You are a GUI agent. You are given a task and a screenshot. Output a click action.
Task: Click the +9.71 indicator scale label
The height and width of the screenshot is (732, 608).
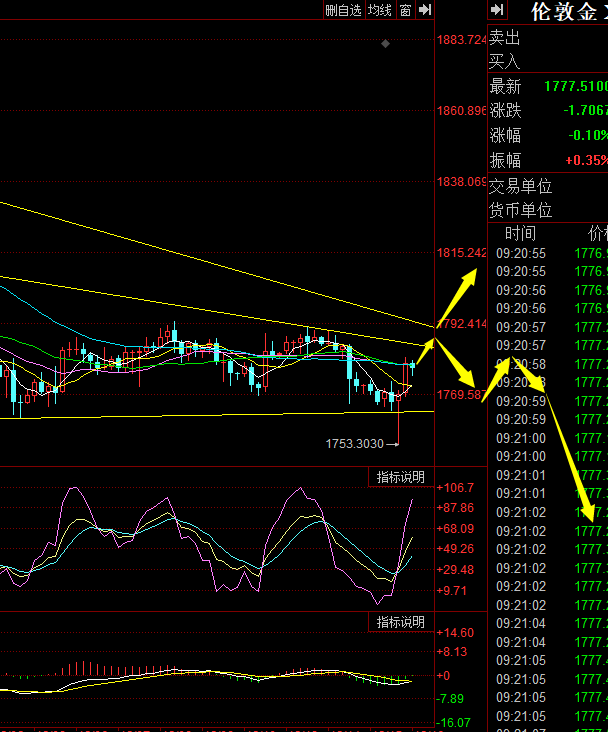pyautogui.click(x=452, y=591)
